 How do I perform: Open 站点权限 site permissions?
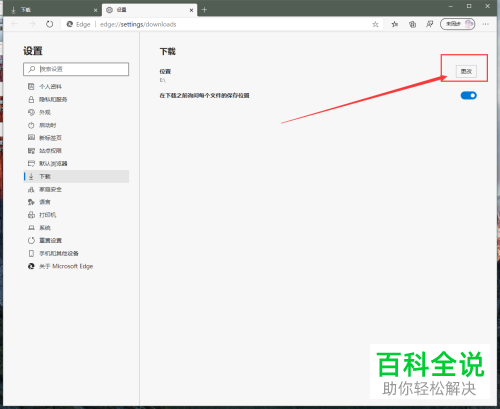tap(76, 151)
